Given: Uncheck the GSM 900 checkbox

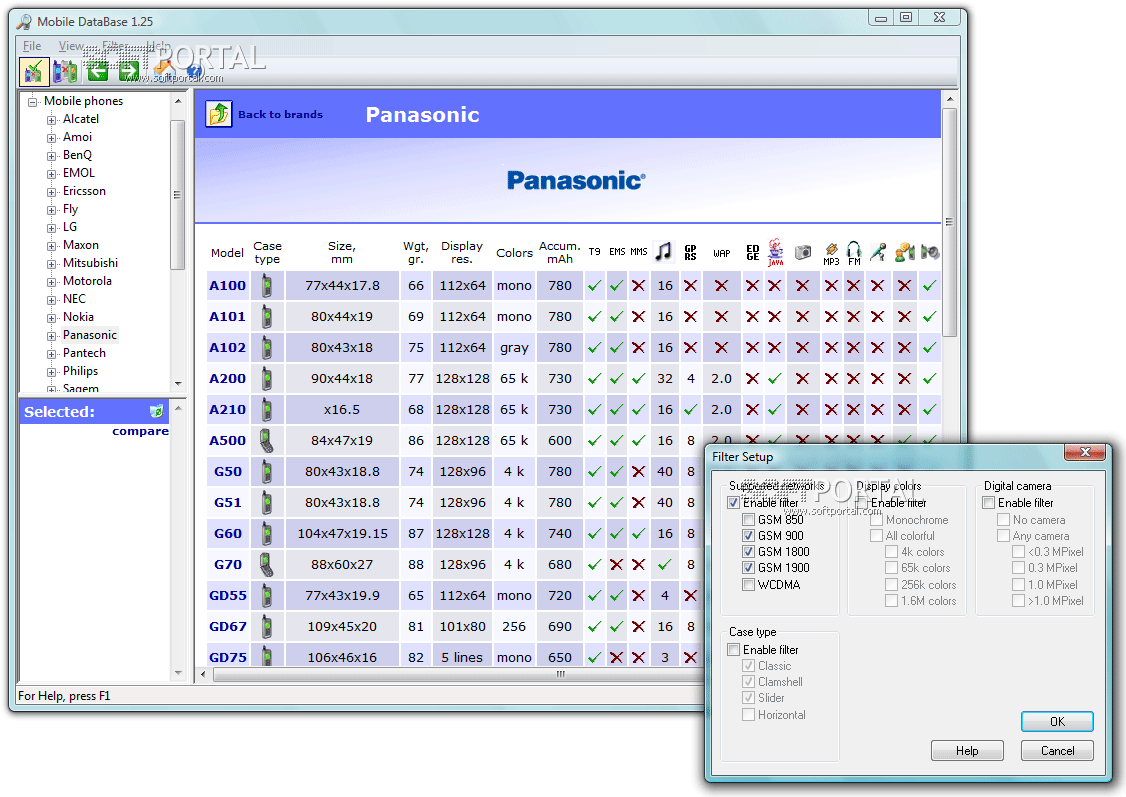Looking at the screenshot, I should [x=748, y=536].
